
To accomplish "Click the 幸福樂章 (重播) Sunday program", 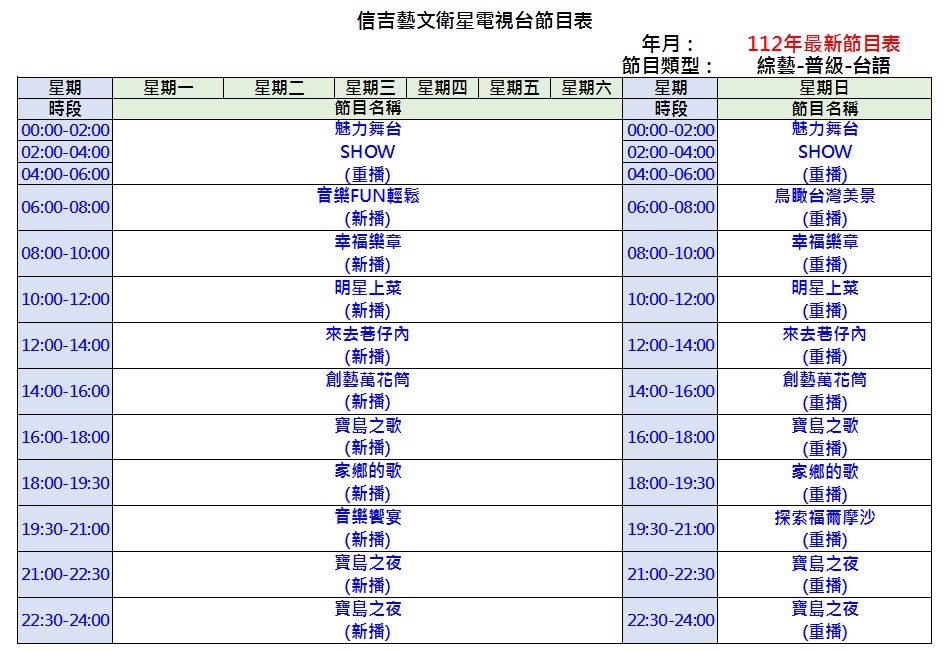I will coord(824,253).
